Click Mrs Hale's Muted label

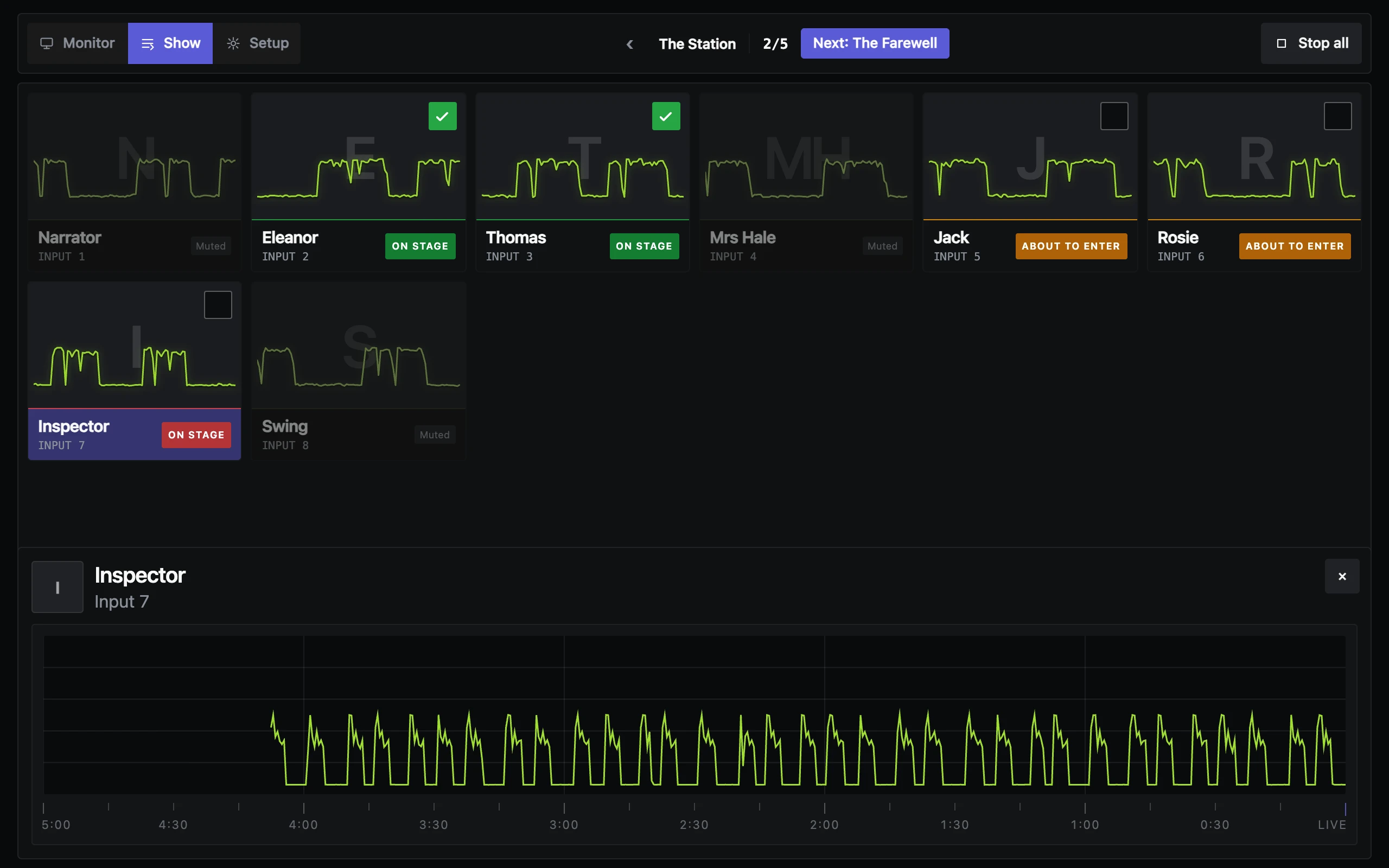(882, 246)
